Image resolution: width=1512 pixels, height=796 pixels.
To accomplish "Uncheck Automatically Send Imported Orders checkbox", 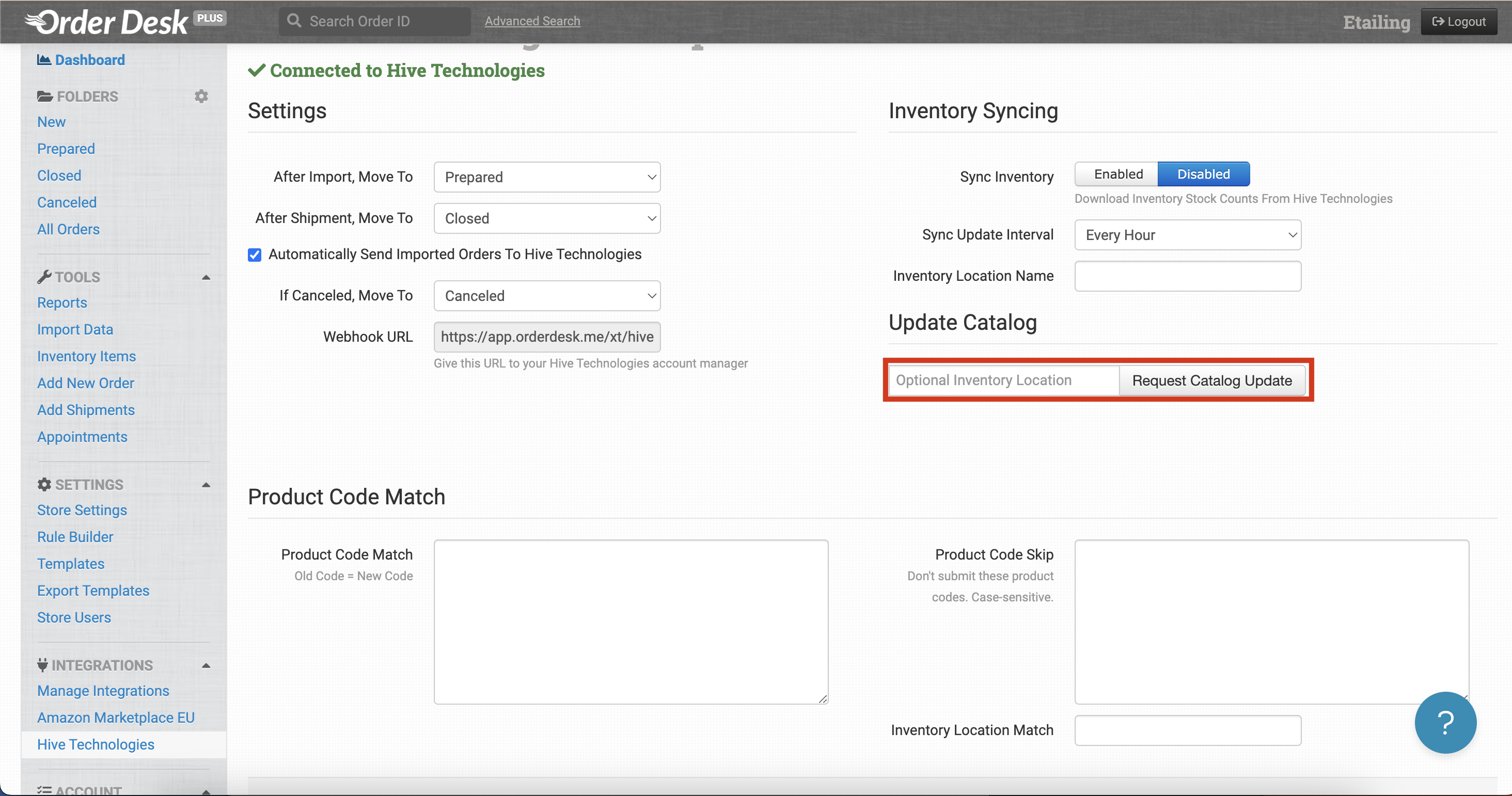I will pyautogui.click(x=254, y=254).
